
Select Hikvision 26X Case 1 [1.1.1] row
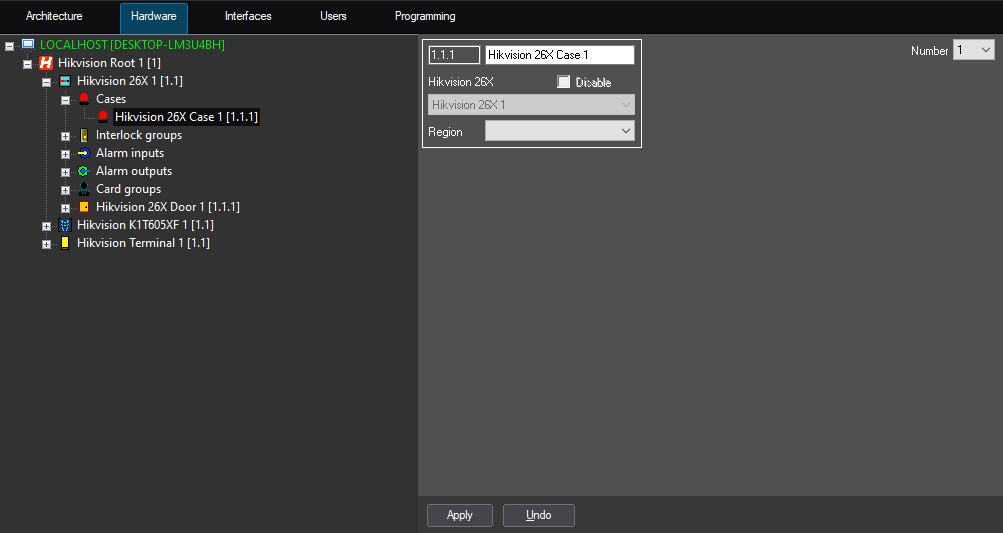pos(186,116)
